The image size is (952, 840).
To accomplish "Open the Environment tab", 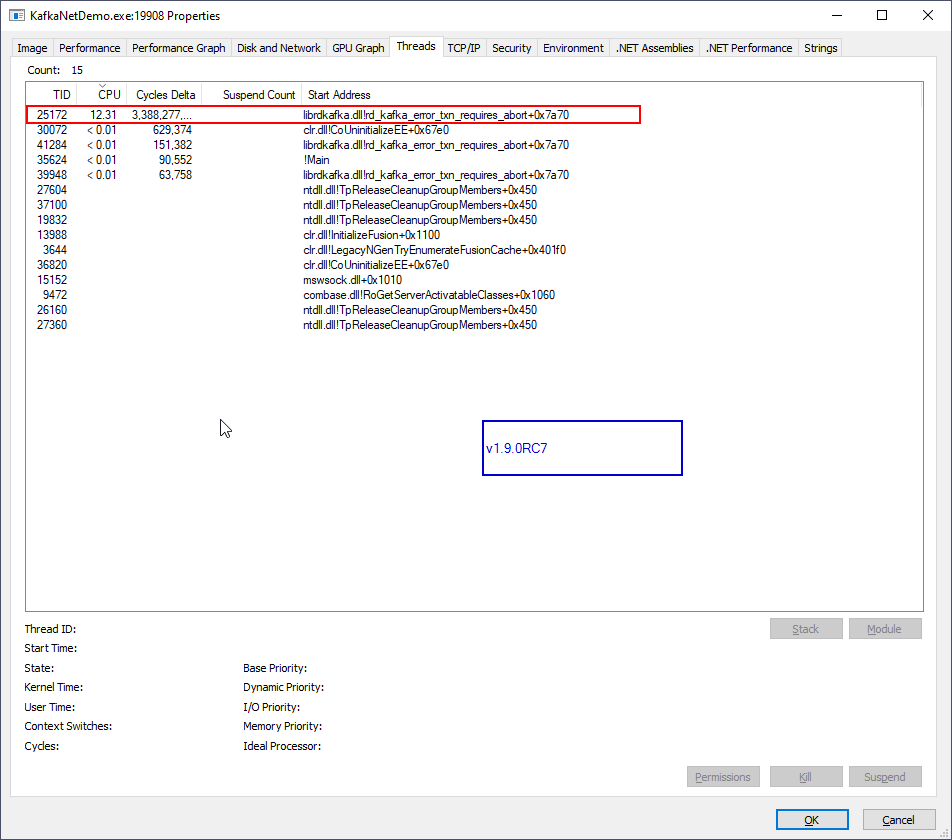I will (573, 47).
